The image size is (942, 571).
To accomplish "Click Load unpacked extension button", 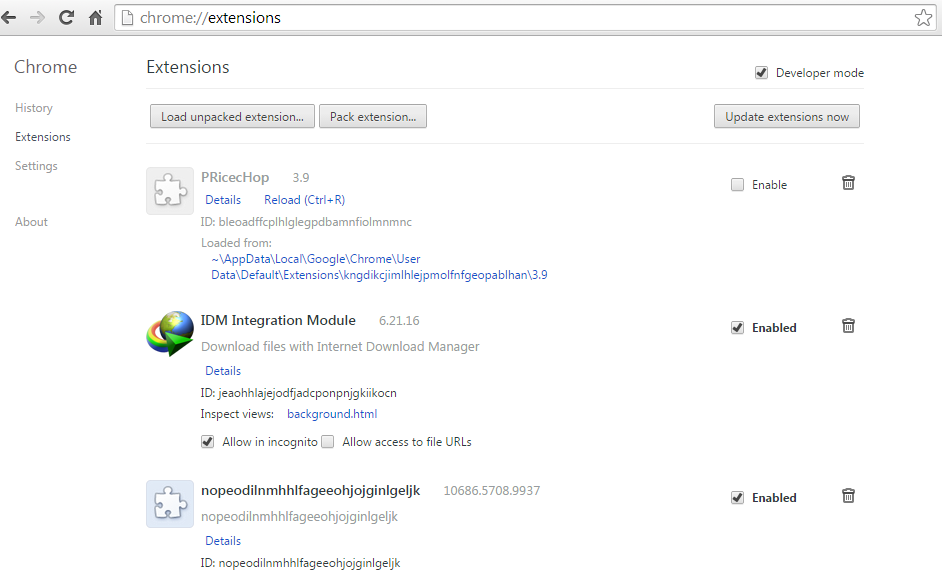I will pos(232,117).
